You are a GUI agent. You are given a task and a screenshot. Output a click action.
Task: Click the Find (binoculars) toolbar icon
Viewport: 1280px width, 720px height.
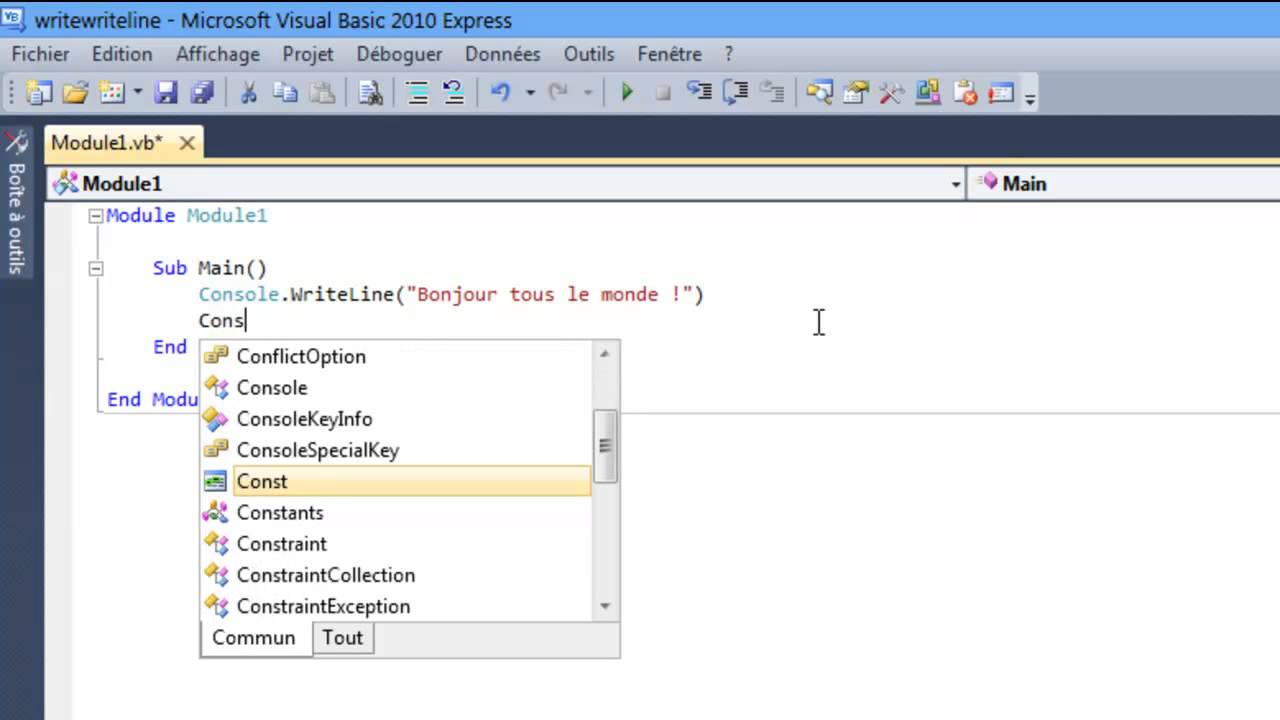[371, 93]
